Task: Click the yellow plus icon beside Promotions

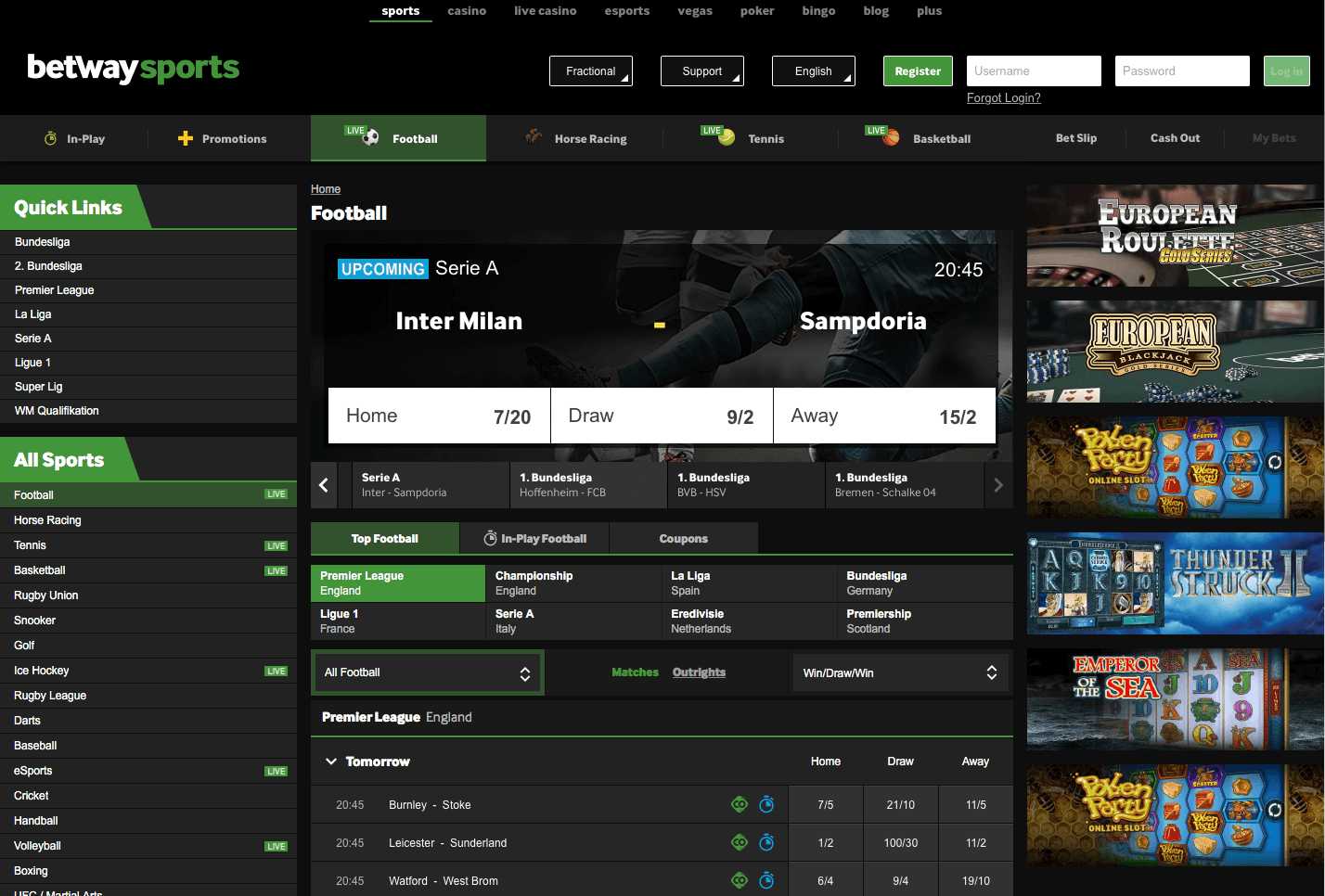Action: click(186, 138)
